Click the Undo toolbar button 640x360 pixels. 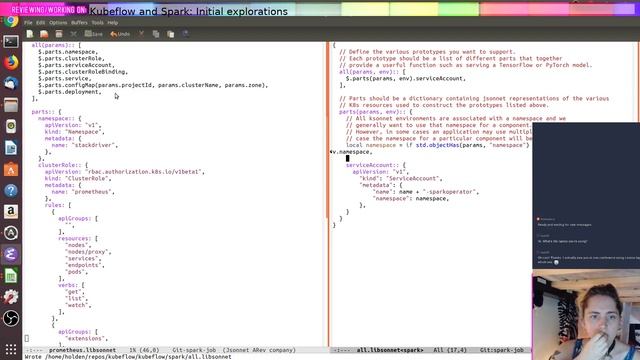click(x=120, y=34)
